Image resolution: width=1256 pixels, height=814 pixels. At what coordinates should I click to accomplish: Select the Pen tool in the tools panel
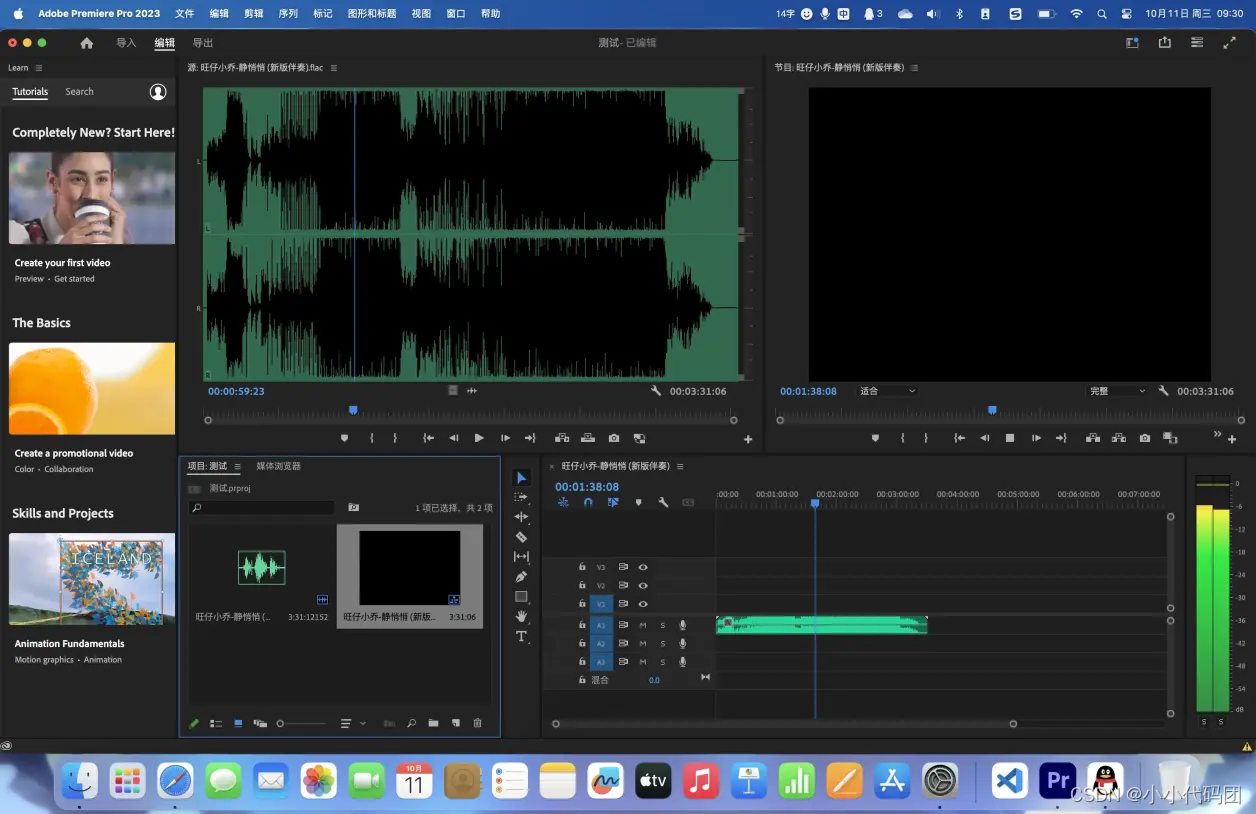coord(521,577)
